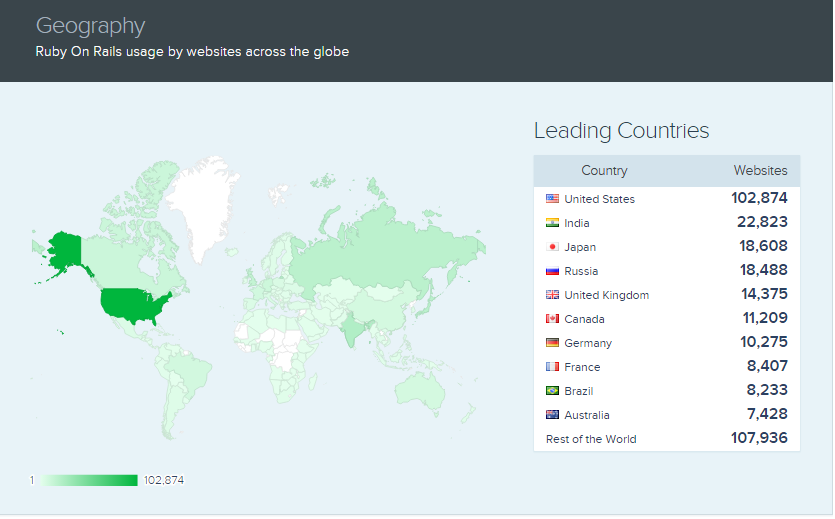
Task: Click the Japan flag icon
Action: click(552, 246)
